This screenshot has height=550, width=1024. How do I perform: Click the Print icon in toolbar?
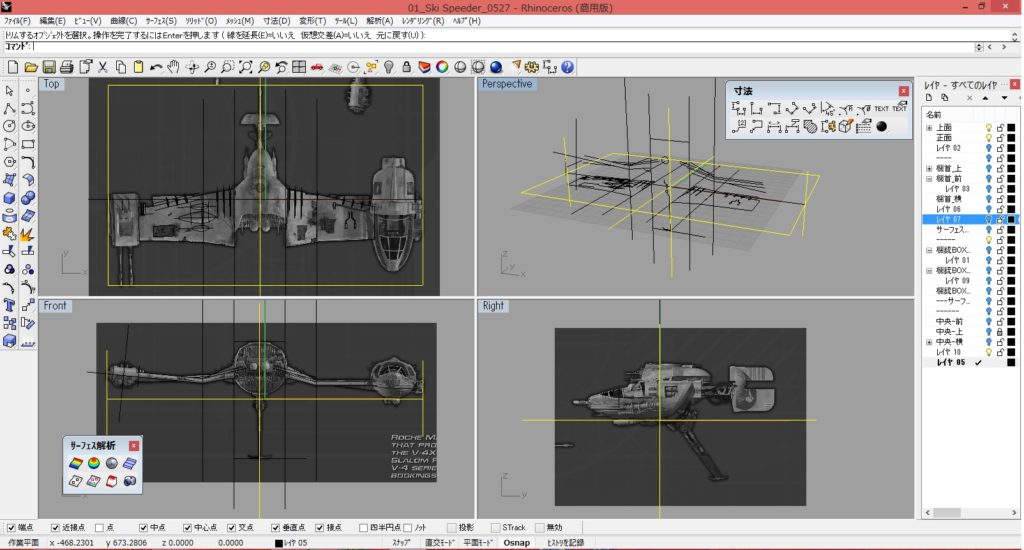point(66,67)
